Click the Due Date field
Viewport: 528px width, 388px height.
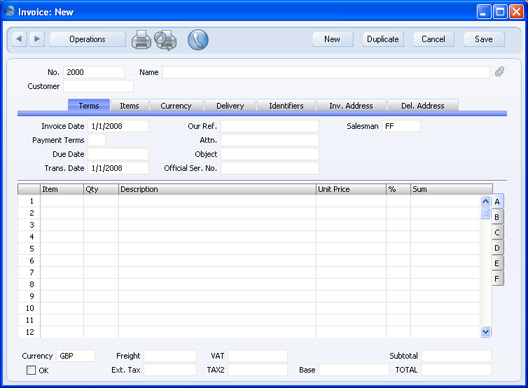(118, 154)
